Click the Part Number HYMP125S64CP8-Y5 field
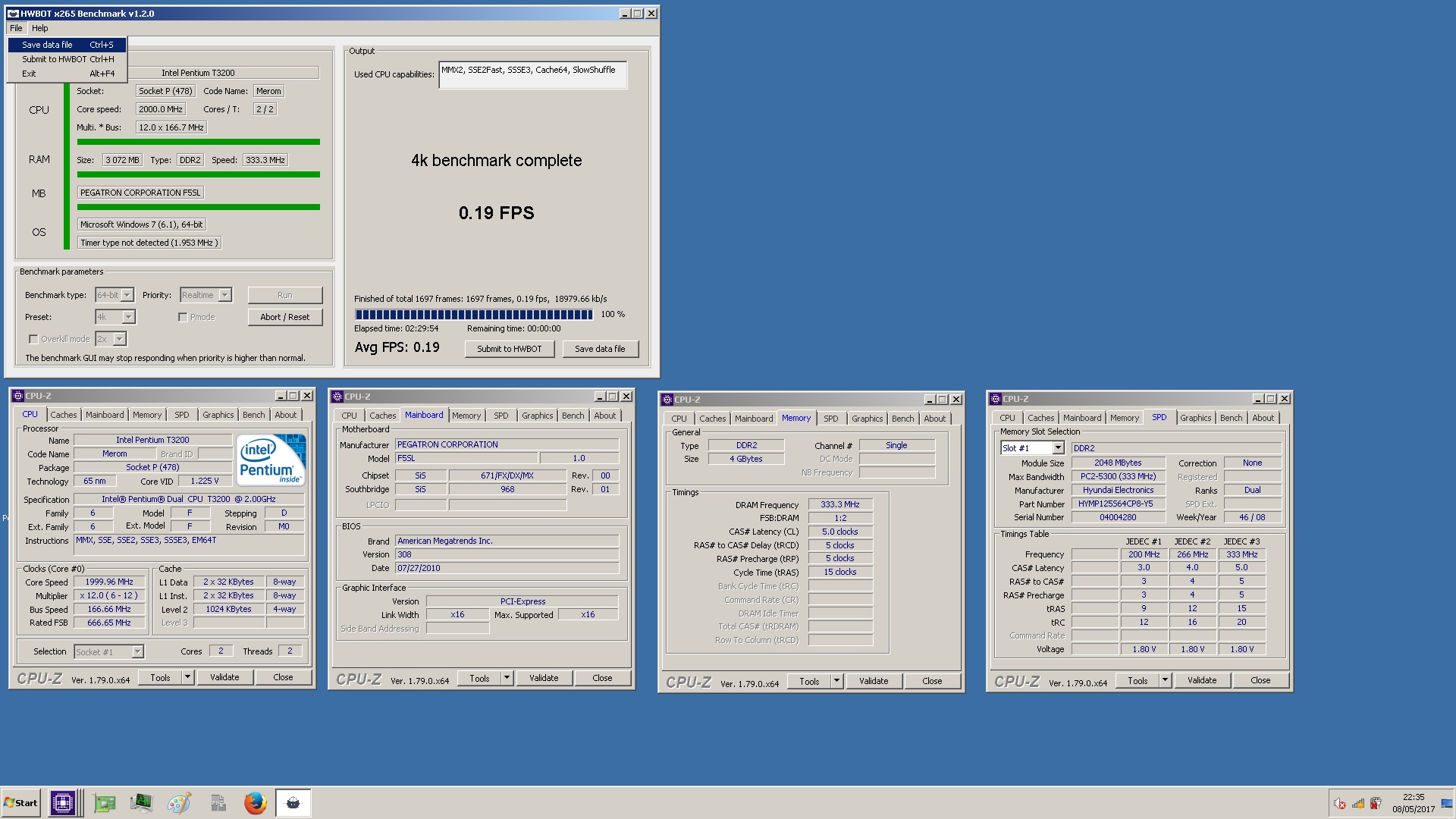This screenshot has height=819, width=1456. pos(1118,504)
